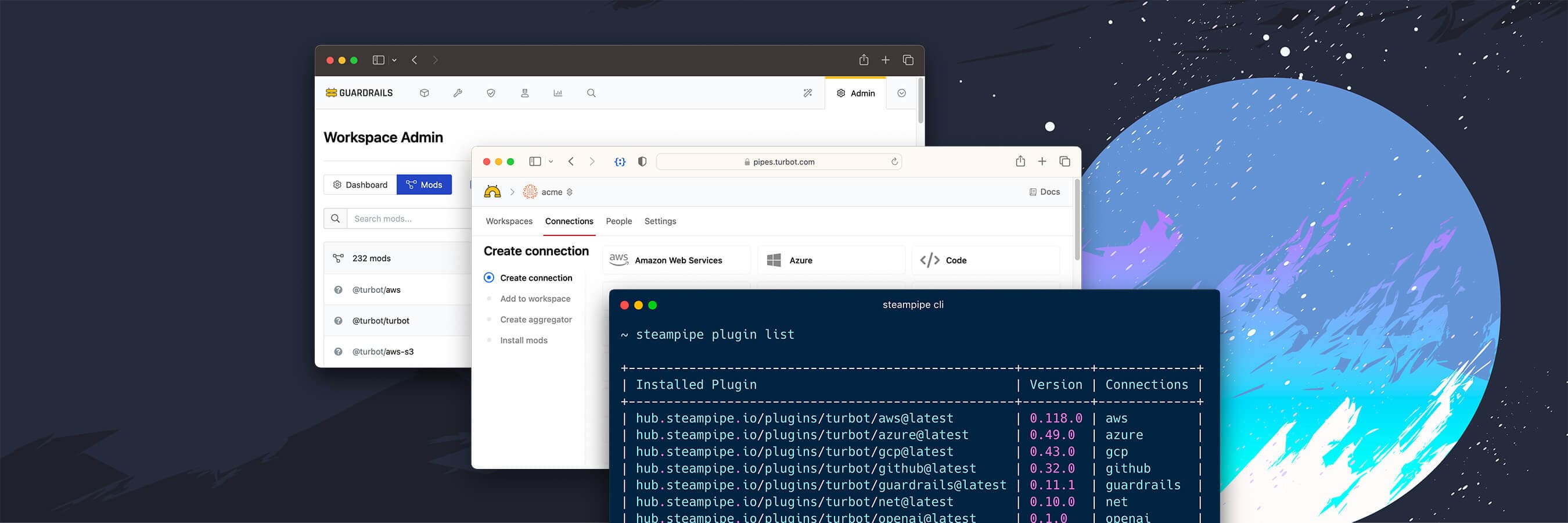
Task: Open the bar chart reports icon in Guardrails
Action: pyautogui.click(x=558, y=93)
